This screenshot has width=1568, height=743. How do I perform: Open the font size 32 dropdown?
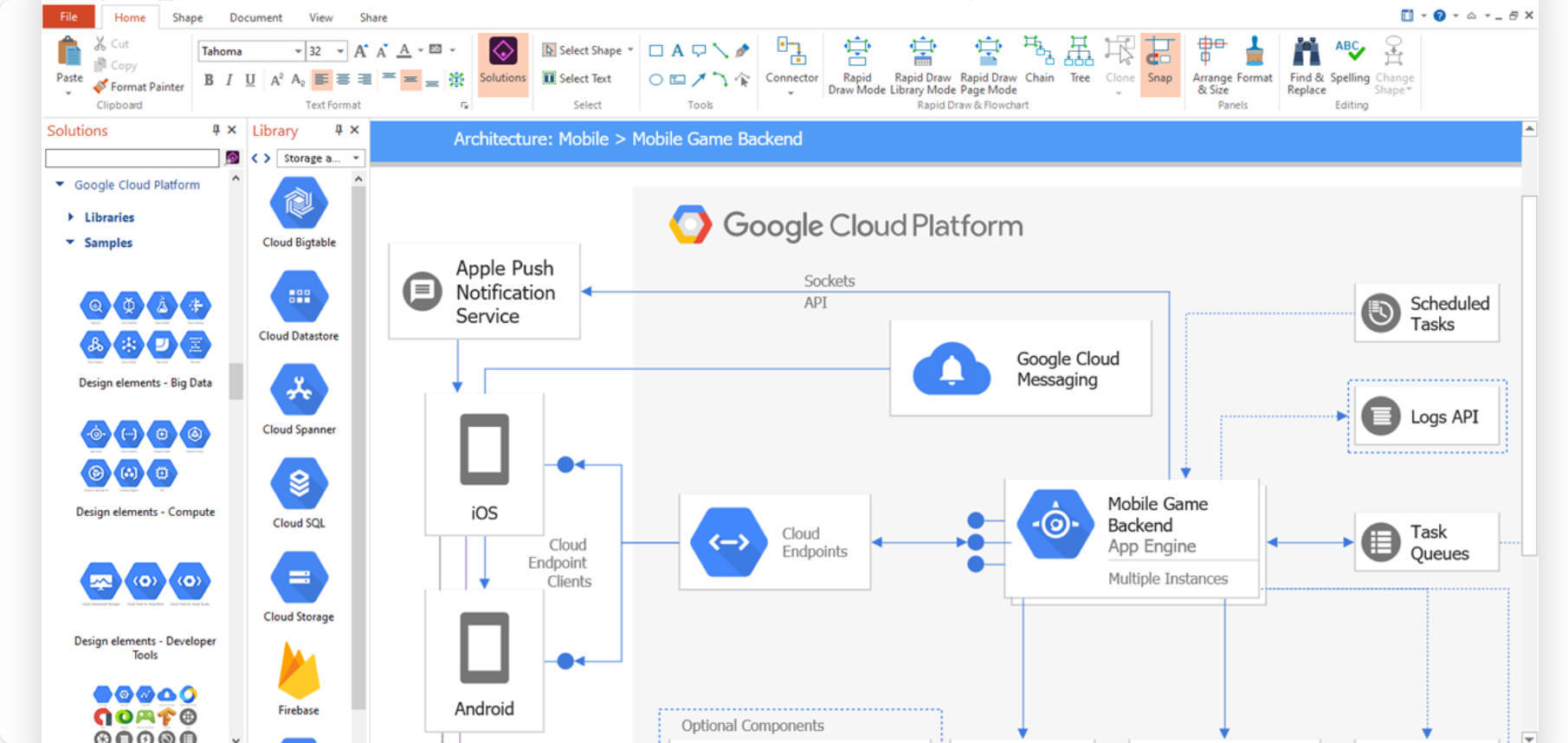tap(340, 51)
